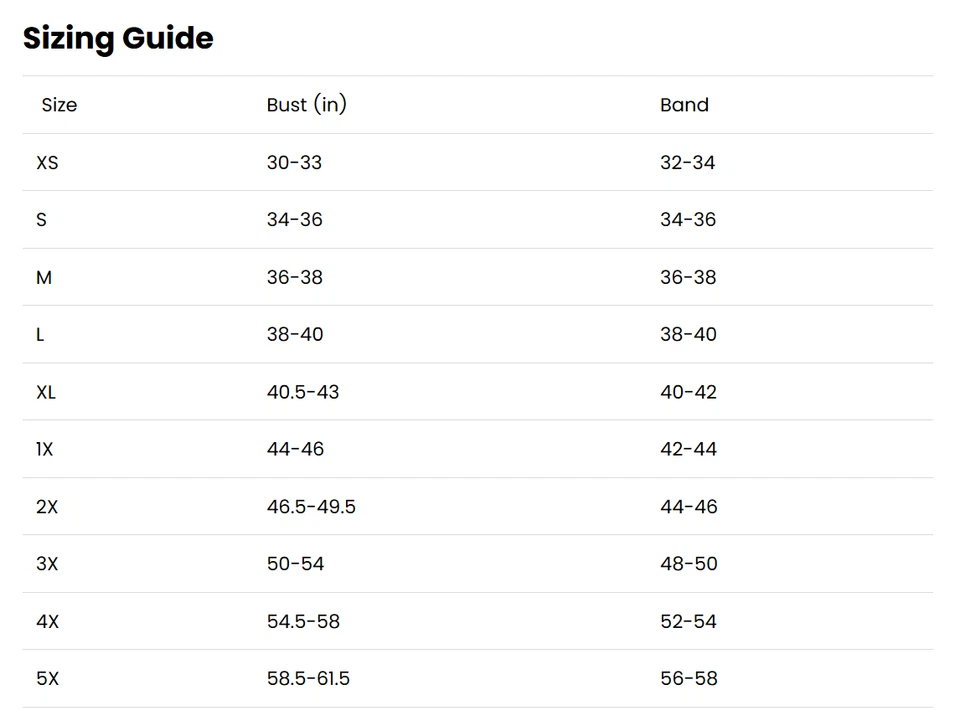The height and width of the screenshot is (726, 960).
Task: Click the Sizing Guide heading
Action: coord(118,38)
